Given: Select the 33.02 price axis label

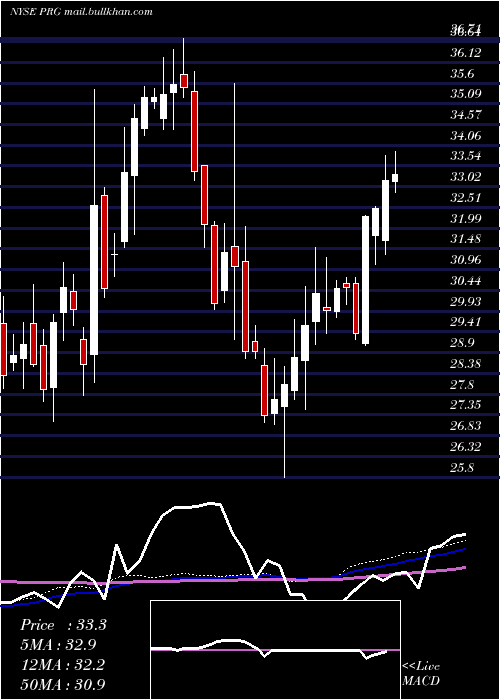Looking at the screenshot, I should [466, 177].
